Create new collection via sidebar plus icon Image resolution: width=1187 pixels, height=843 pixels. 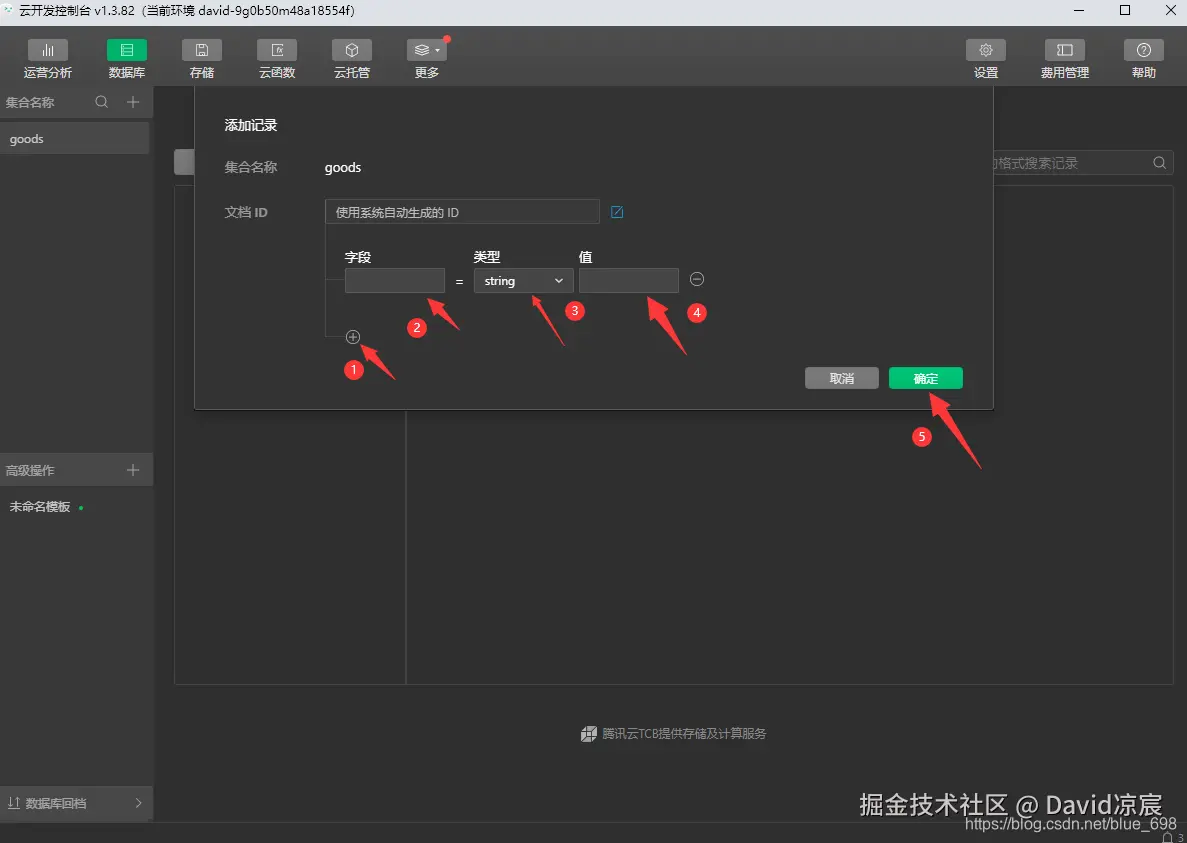point(134,101)
